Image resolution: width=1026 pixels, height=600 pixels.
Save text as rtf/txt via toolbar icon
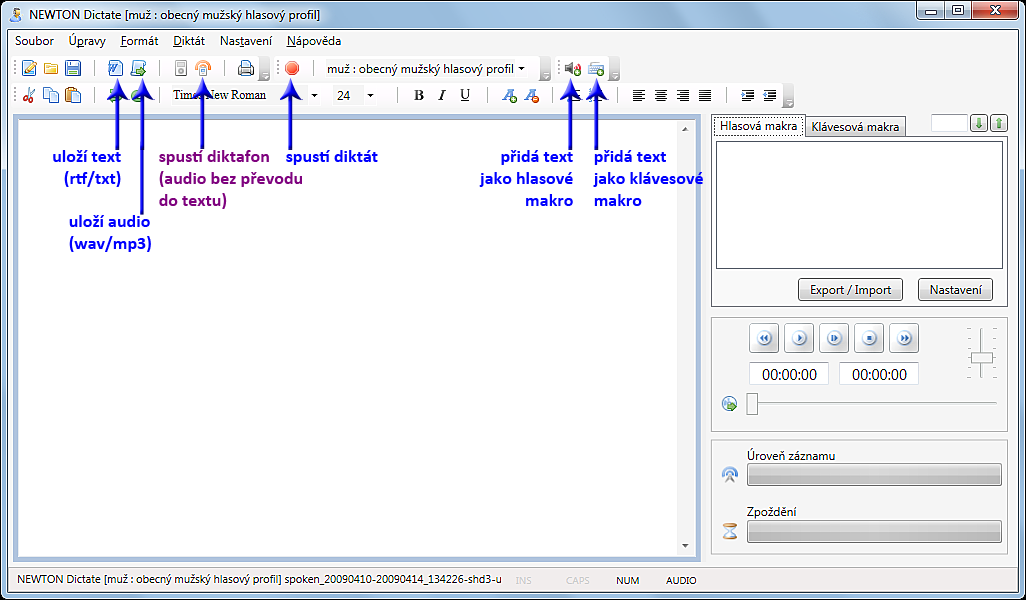(x=115, y=68)
